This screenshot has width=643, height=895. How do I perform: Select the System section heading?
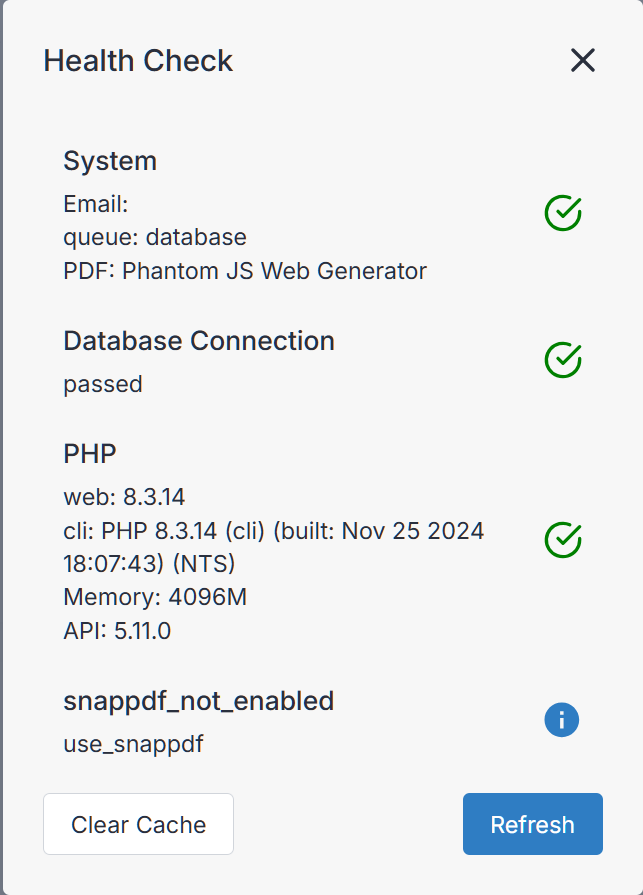coord(110,161)
